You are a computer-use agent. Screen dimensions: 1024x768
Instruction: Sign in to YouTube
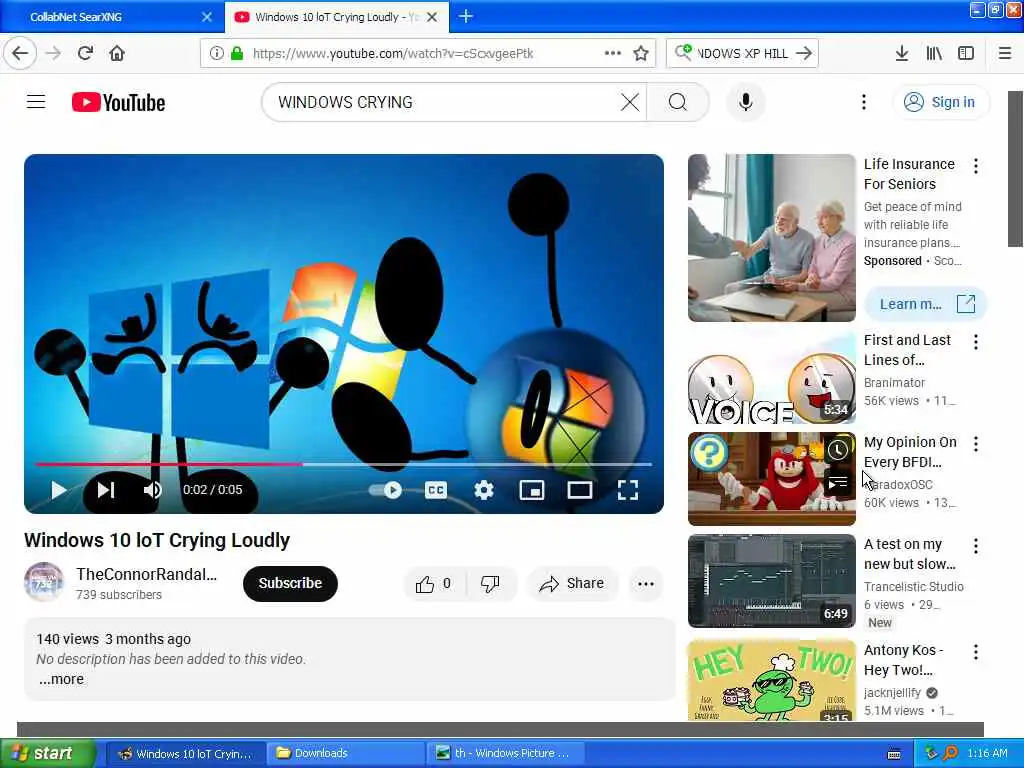[941, 102]
